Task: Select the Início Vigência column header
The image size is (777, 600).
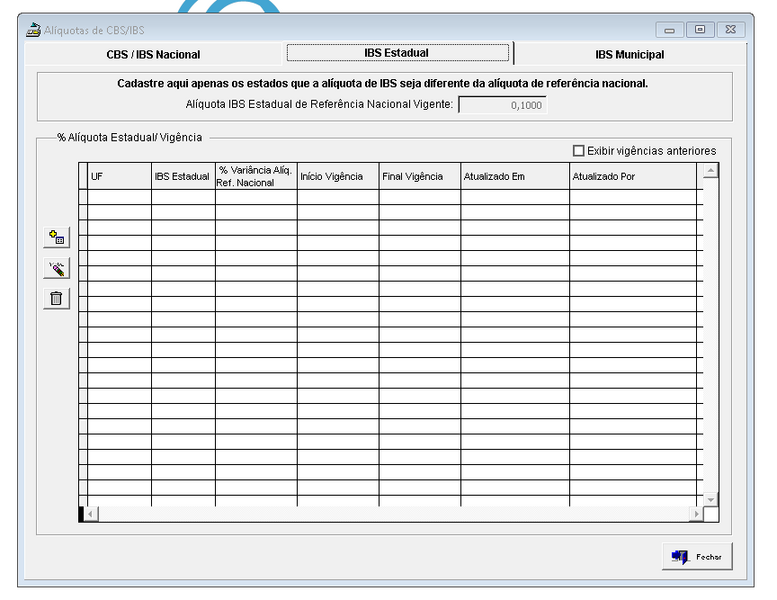Action: click(x=337, y=176)
